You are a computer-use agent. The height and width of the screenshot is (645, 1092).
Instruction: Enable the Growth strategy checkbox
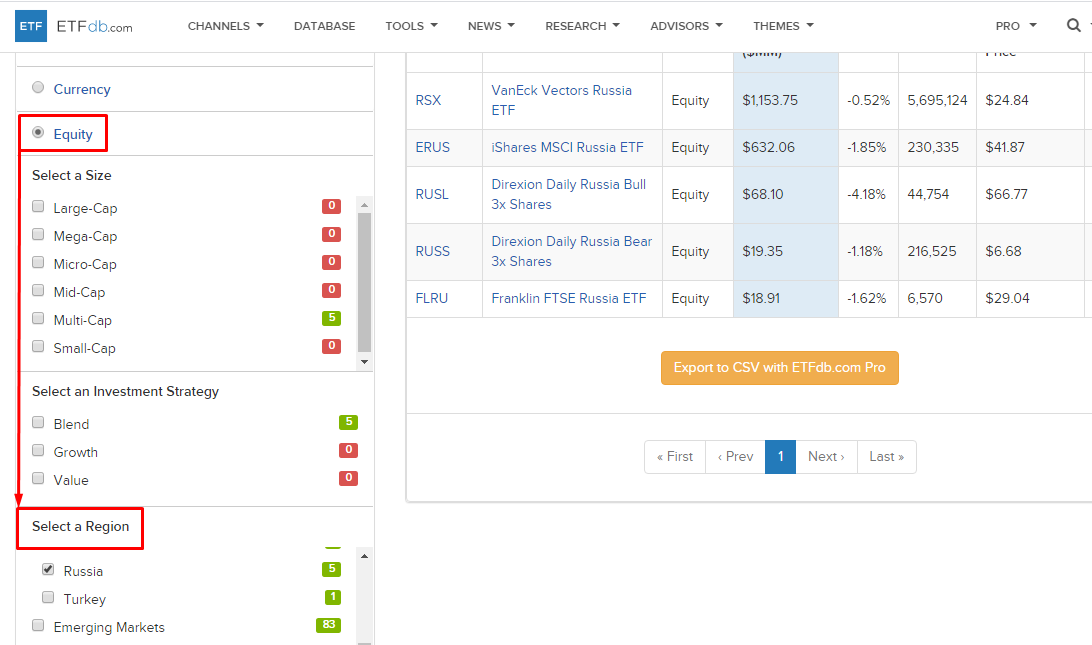point(38,451)
